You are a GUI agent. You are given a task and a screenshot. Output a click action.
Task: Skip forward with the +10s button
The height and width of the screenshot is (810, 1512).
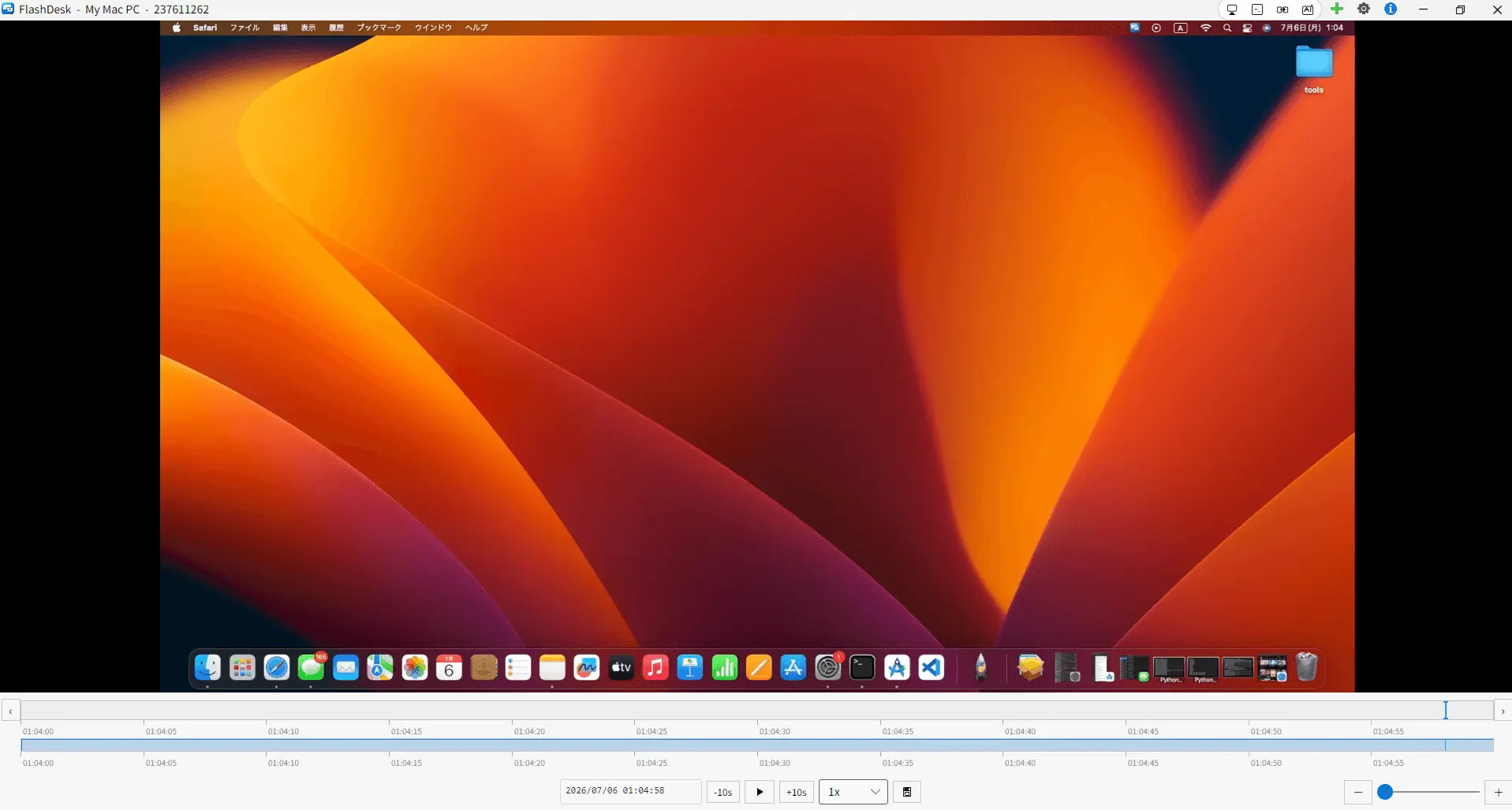point(797,792)
